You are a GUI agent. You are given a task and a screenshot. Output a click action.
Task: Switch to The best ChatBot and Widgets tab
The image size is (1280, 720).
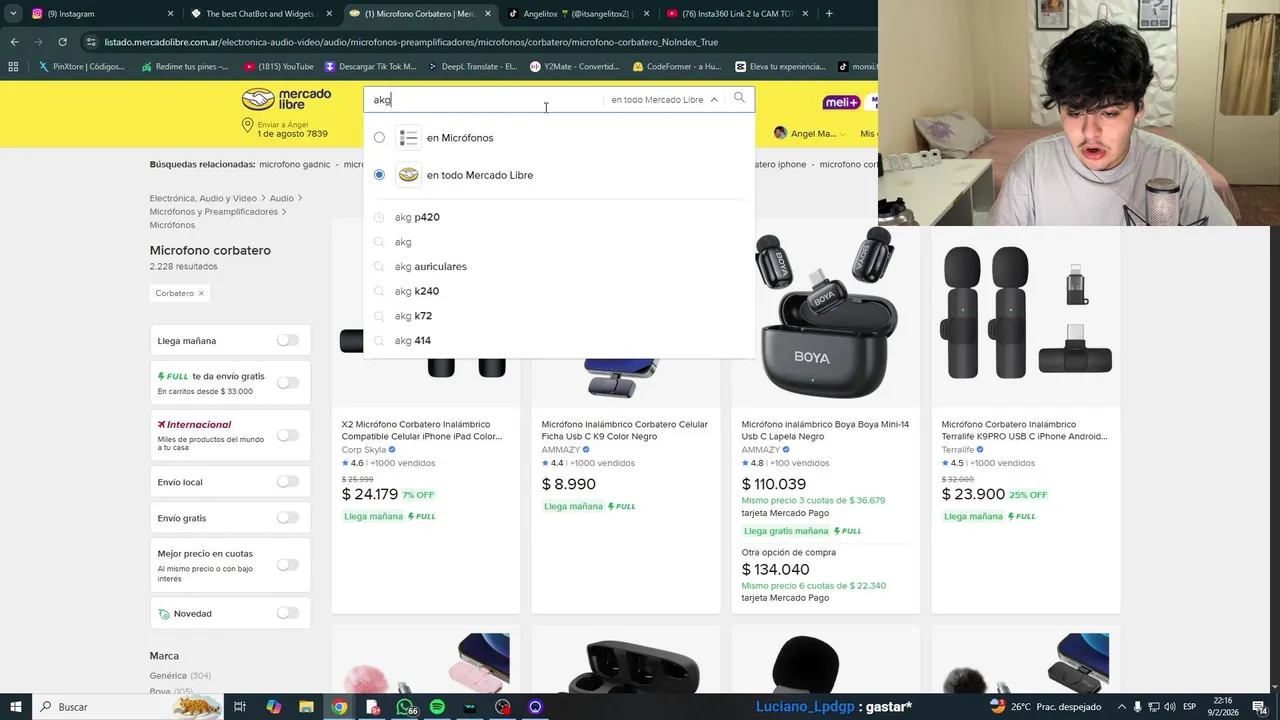pyautogui.click(x=262, y=14)
